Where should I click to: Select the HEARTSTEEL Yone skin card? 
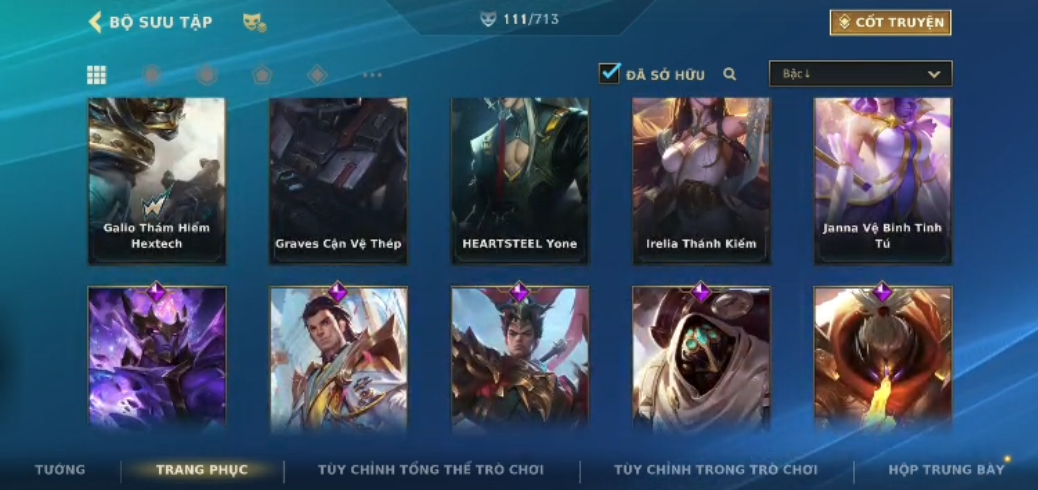point(520,181)
